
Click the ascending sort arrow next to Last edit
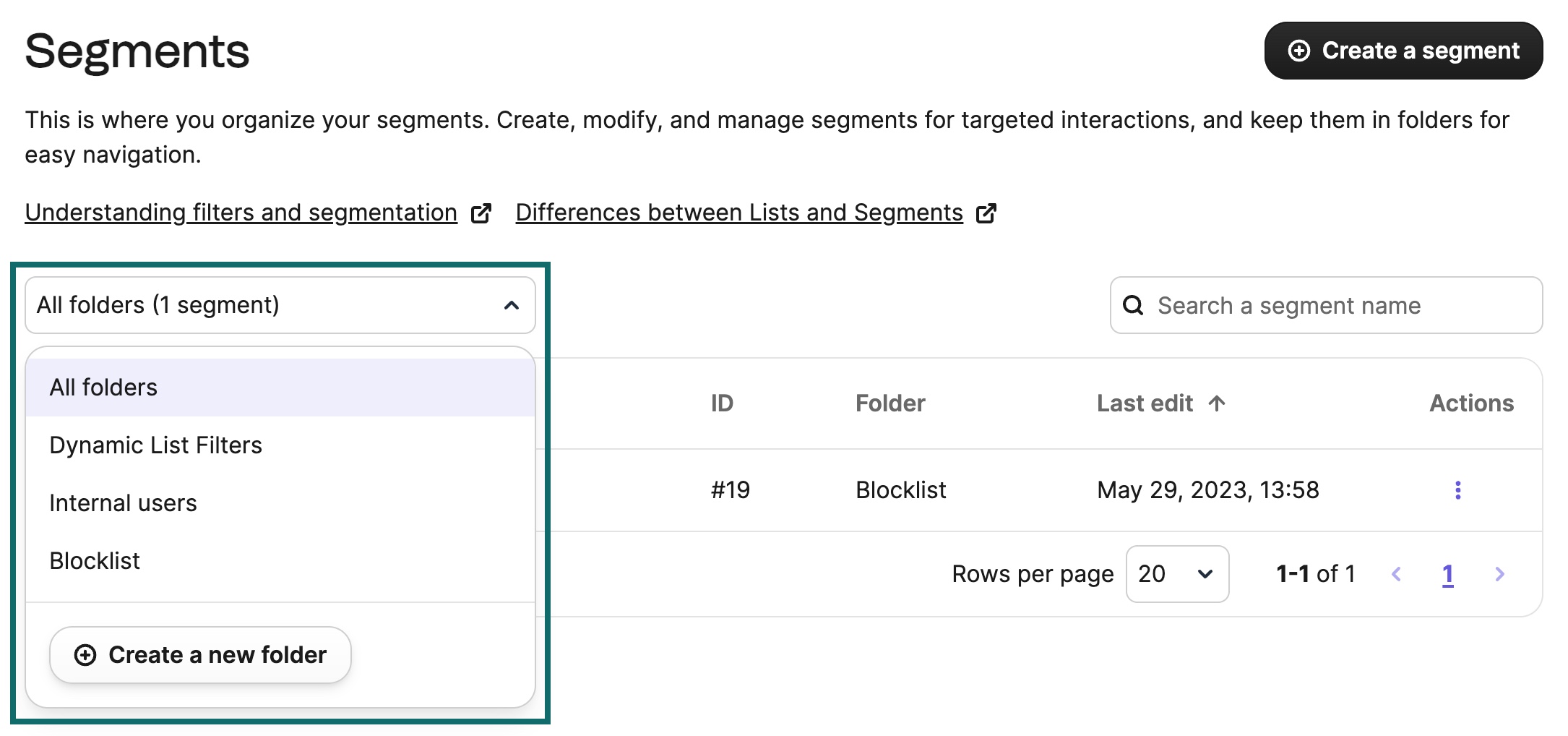click(x=1217, y=403)
